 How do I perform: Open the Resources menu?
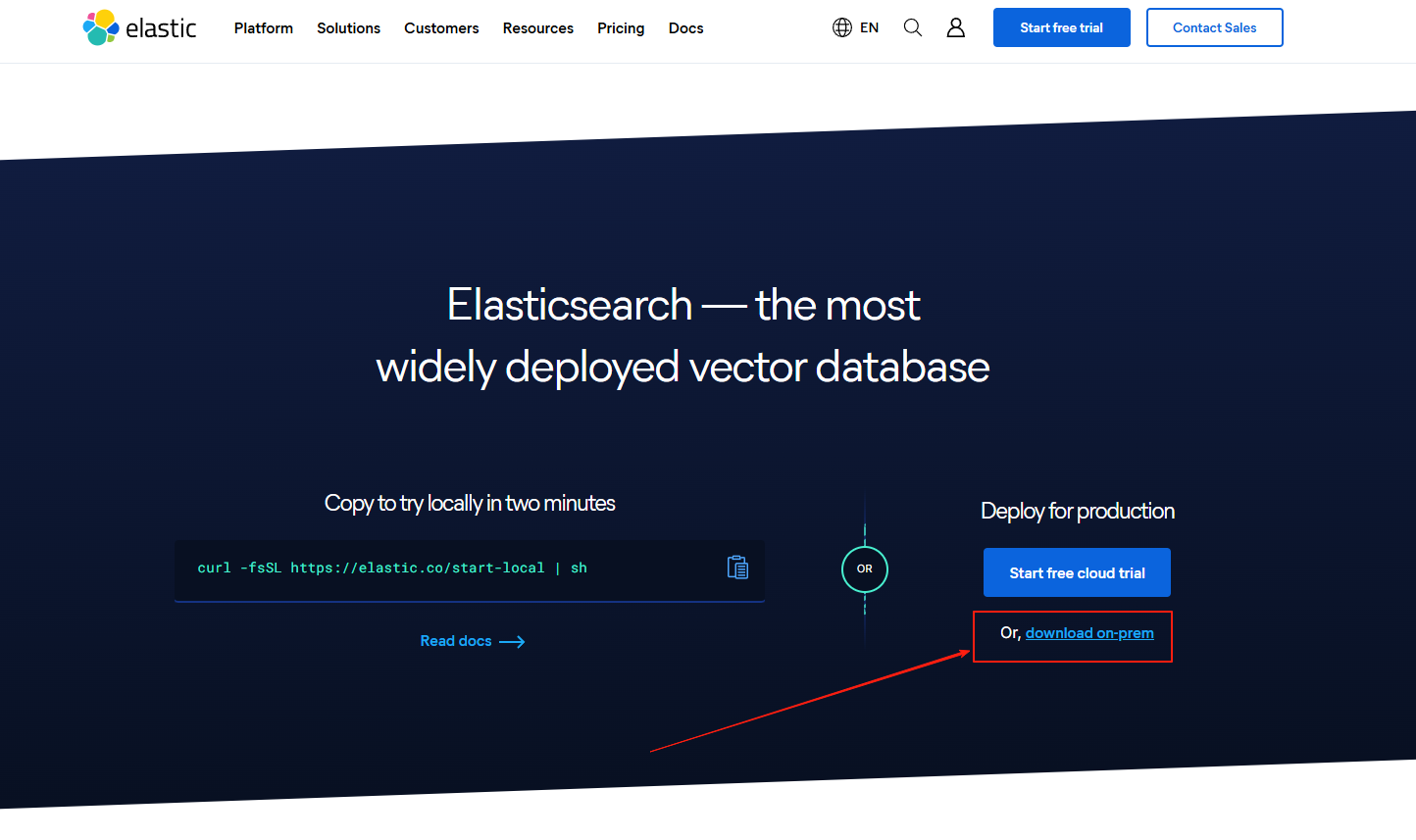point(538,28)
